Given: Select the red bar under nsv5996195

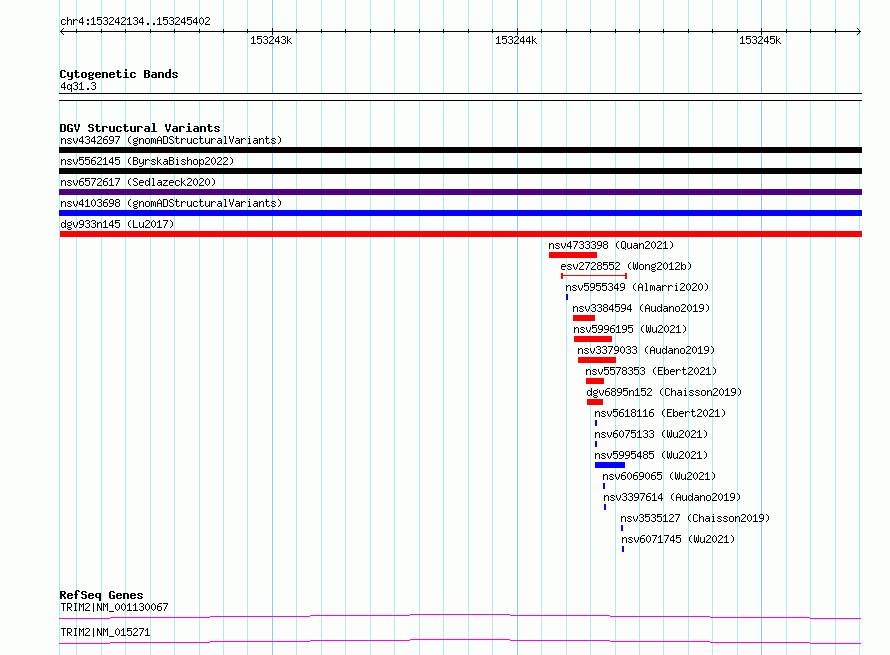Looking at the screenshot, I should click(593, 339).
